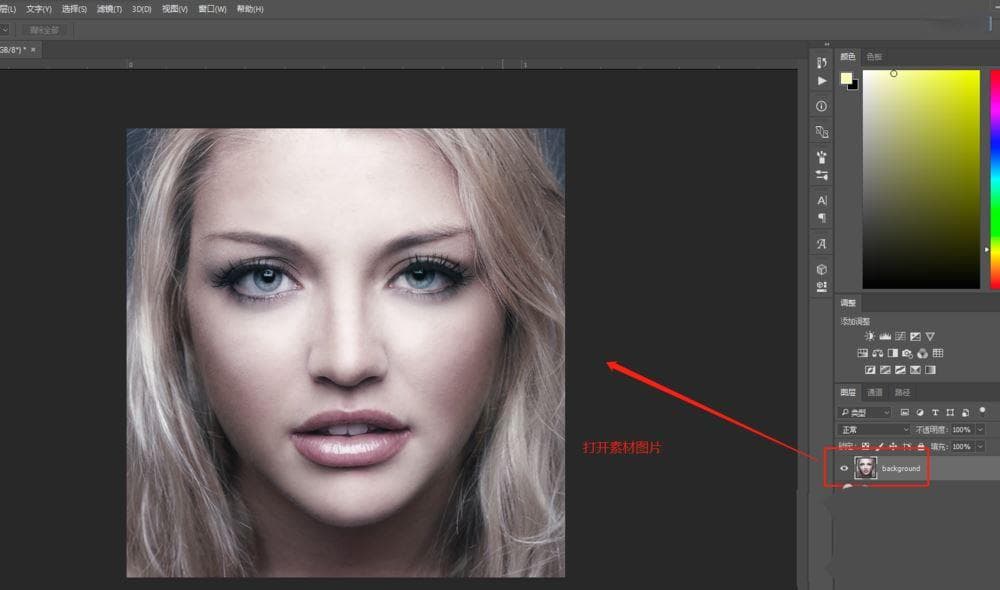This screenshot has width=1000, height=590.
Task: Toggle lock image pixels brush icon
Action: (x=880, y=446)
